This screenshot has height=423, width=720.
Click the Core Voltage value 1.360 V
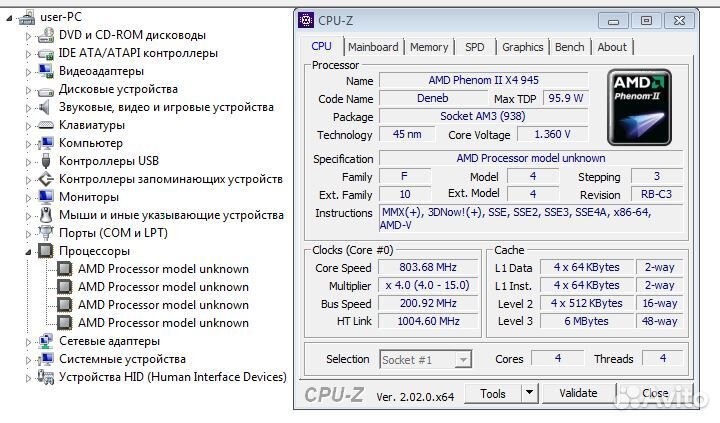click(552, 135)
